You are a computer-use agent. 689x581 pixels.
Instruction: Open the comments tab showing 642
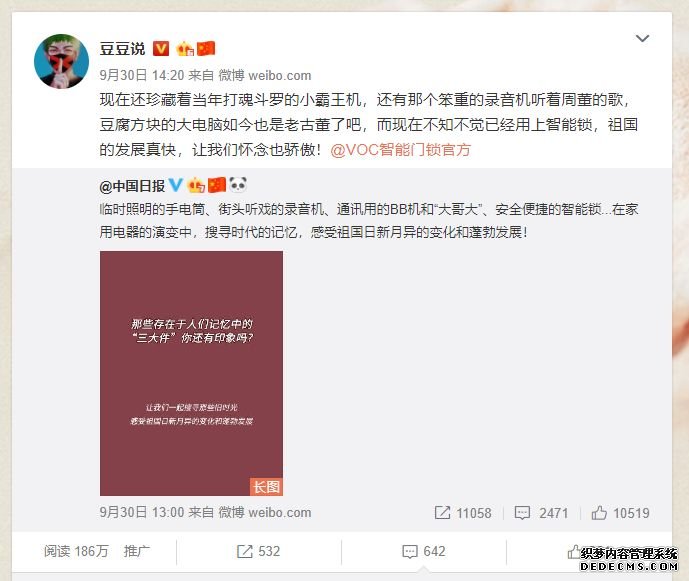pyautogui.click(x=424, y=551)
